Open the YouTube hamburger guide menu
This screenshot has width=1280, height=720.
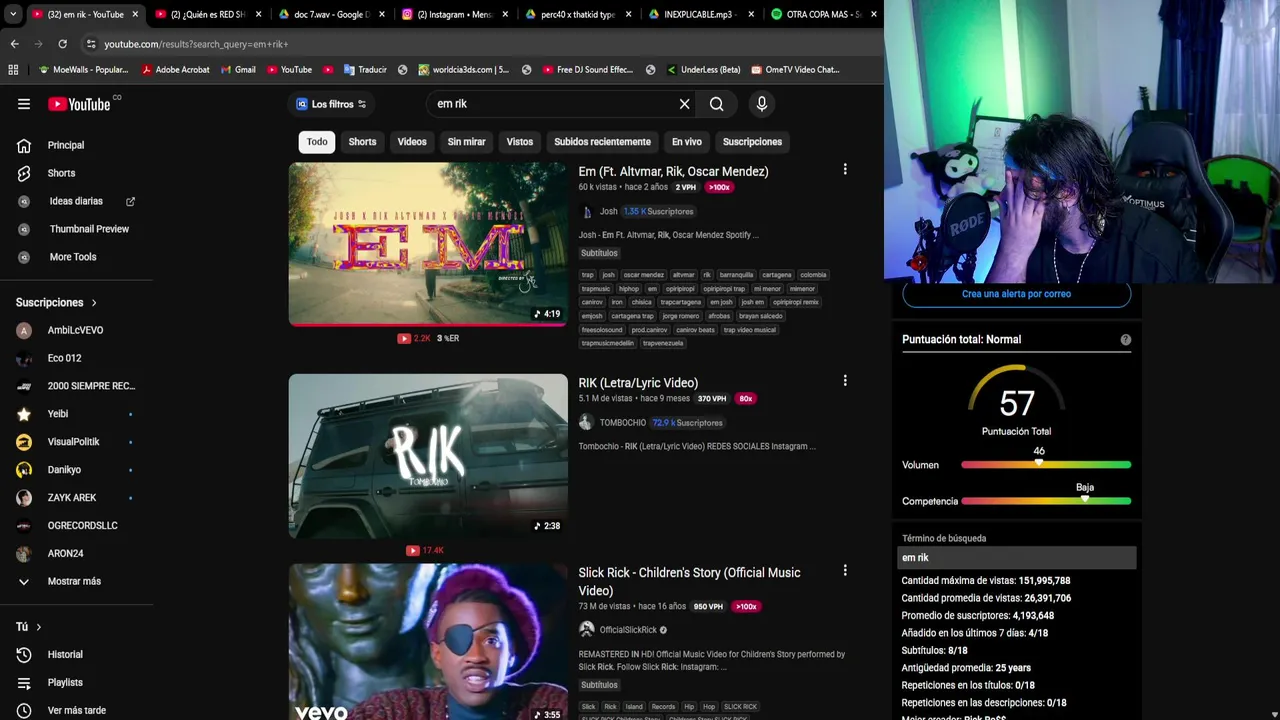point(24,104)
